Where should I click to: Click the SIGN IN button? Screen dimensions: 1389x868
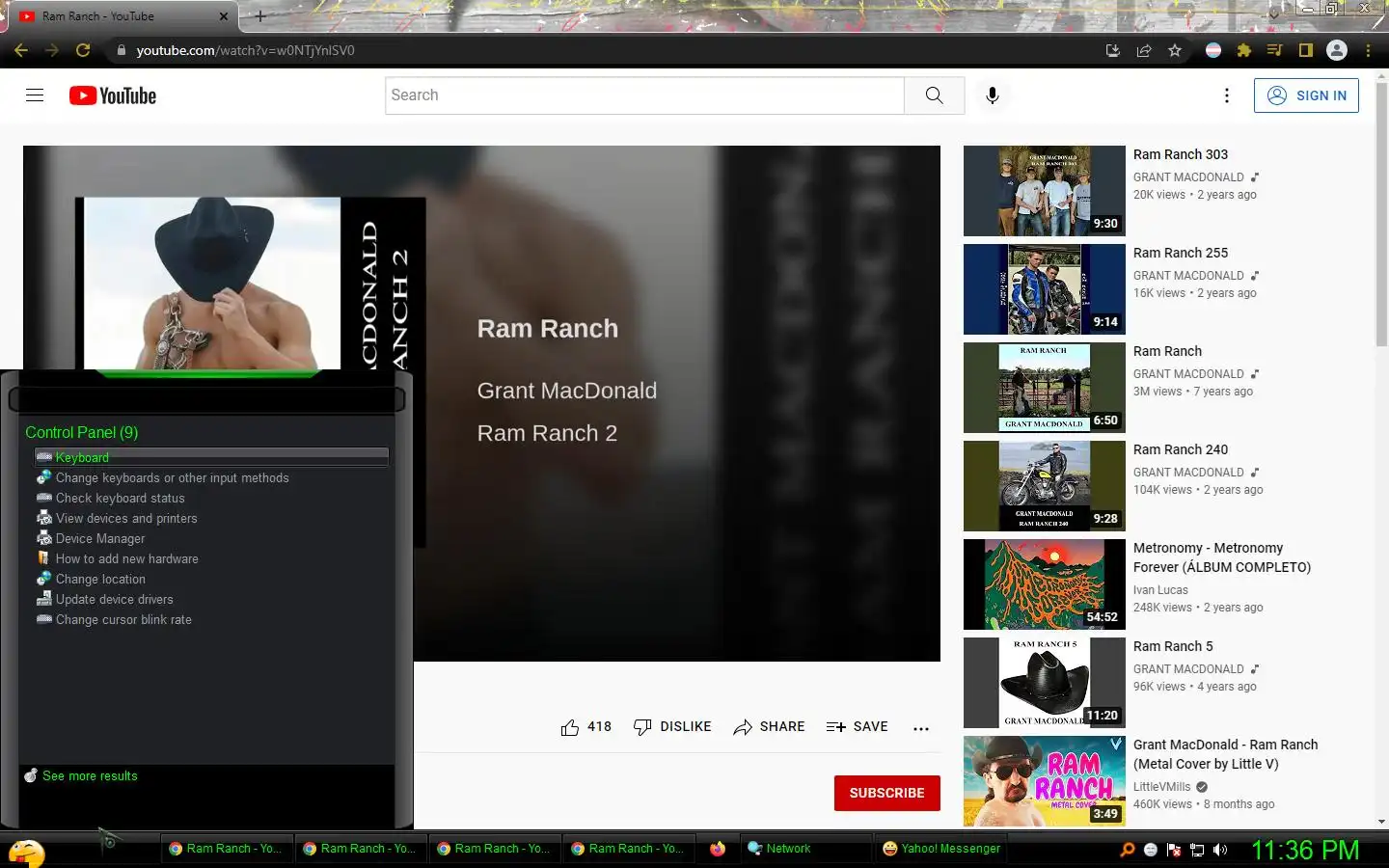point(1306,95)
